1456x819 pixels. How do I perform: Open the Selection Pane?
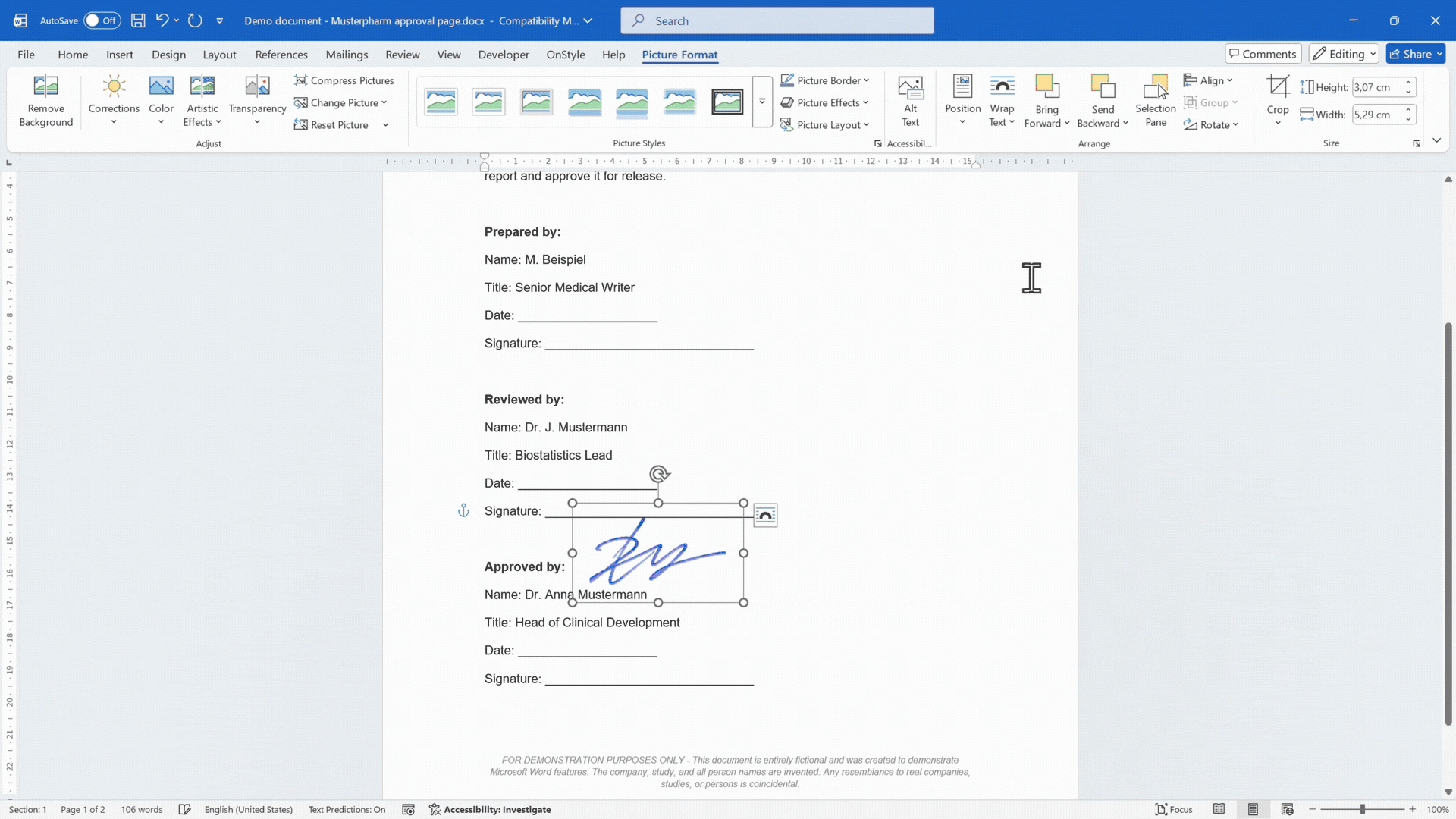[x=1155, y=101]
